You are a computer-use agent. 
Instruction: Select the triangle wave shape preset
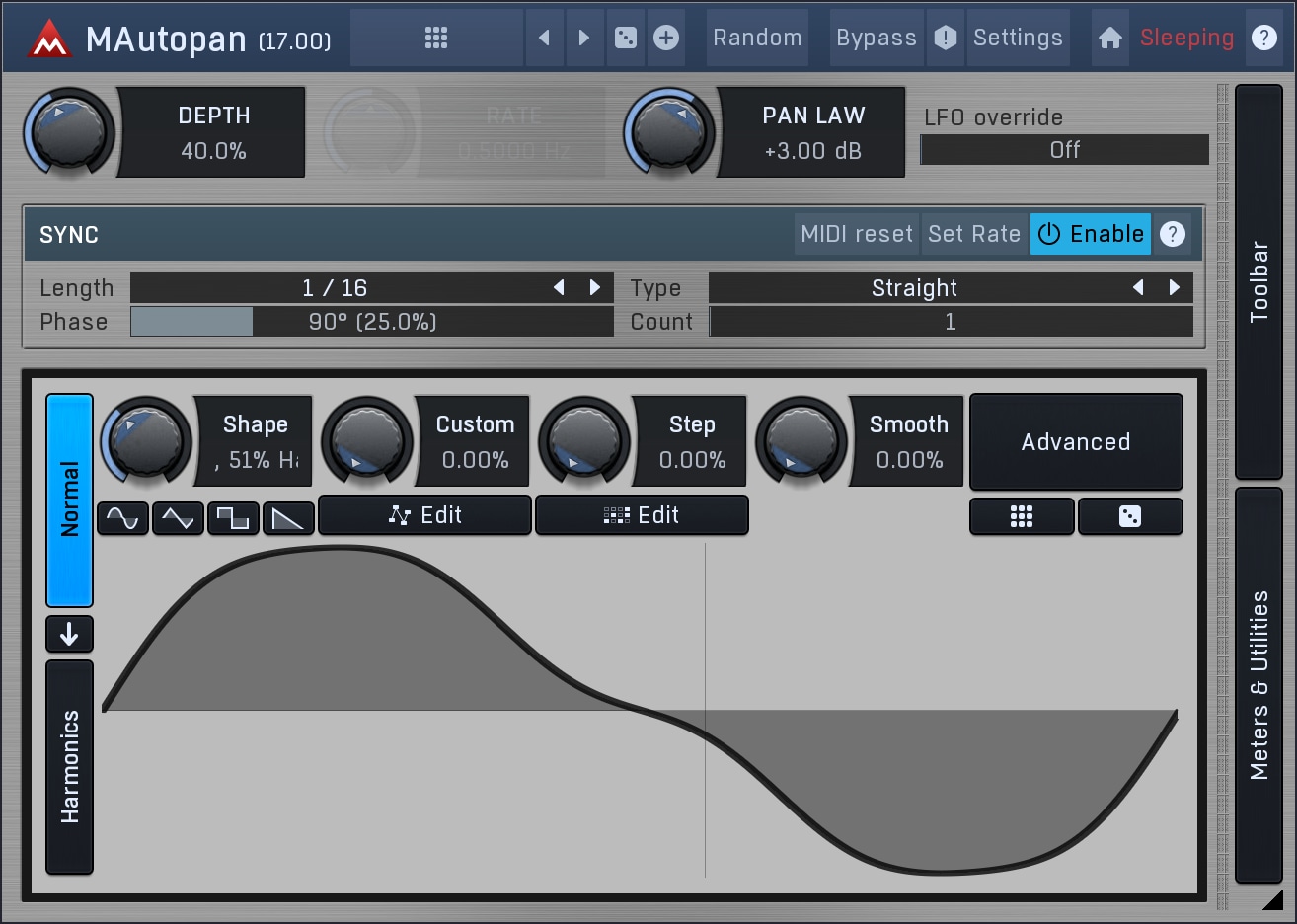click(178, 517)
